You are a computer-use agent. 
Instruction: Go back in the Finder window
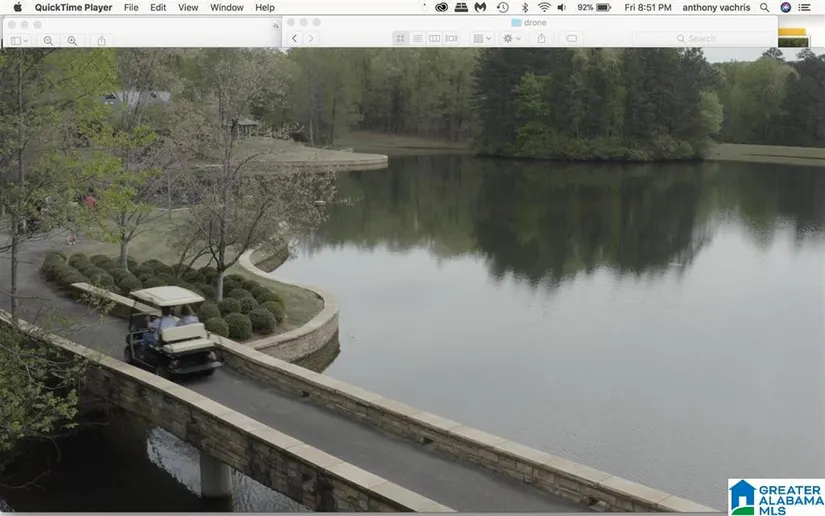click(x=294, y=38)
